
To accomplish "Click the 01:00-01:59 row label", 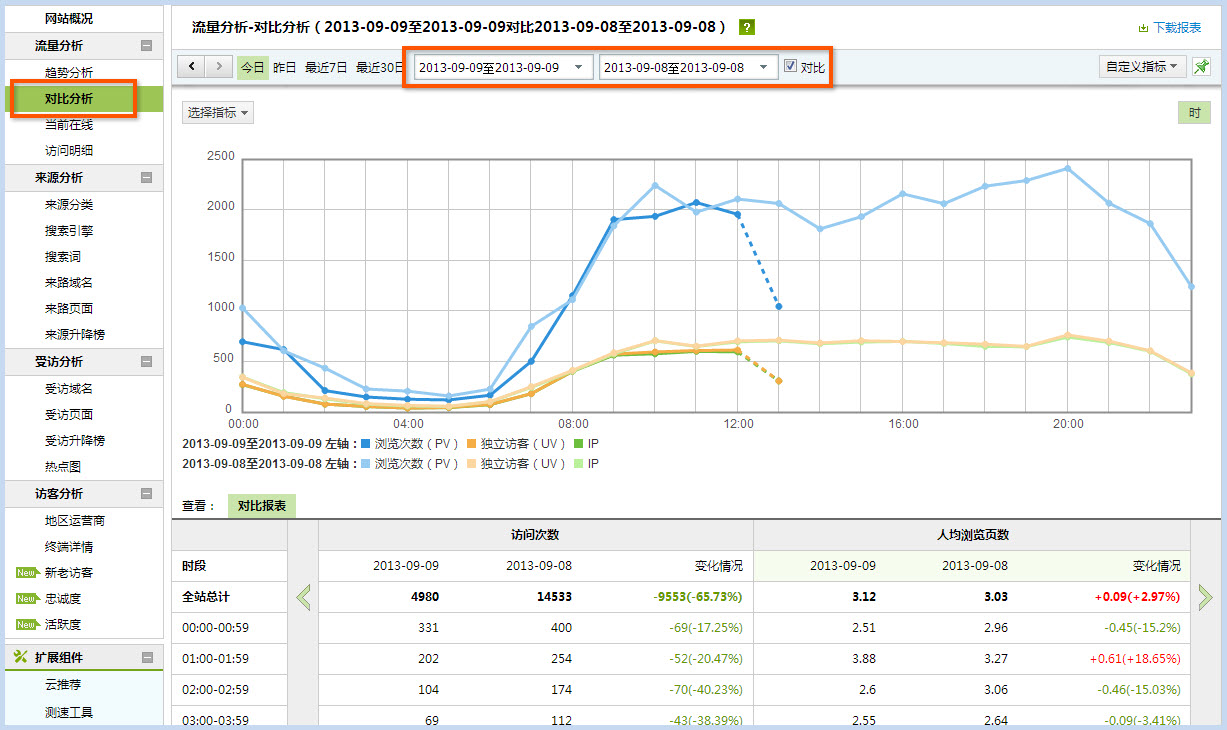I will click(x=215, y=658).
